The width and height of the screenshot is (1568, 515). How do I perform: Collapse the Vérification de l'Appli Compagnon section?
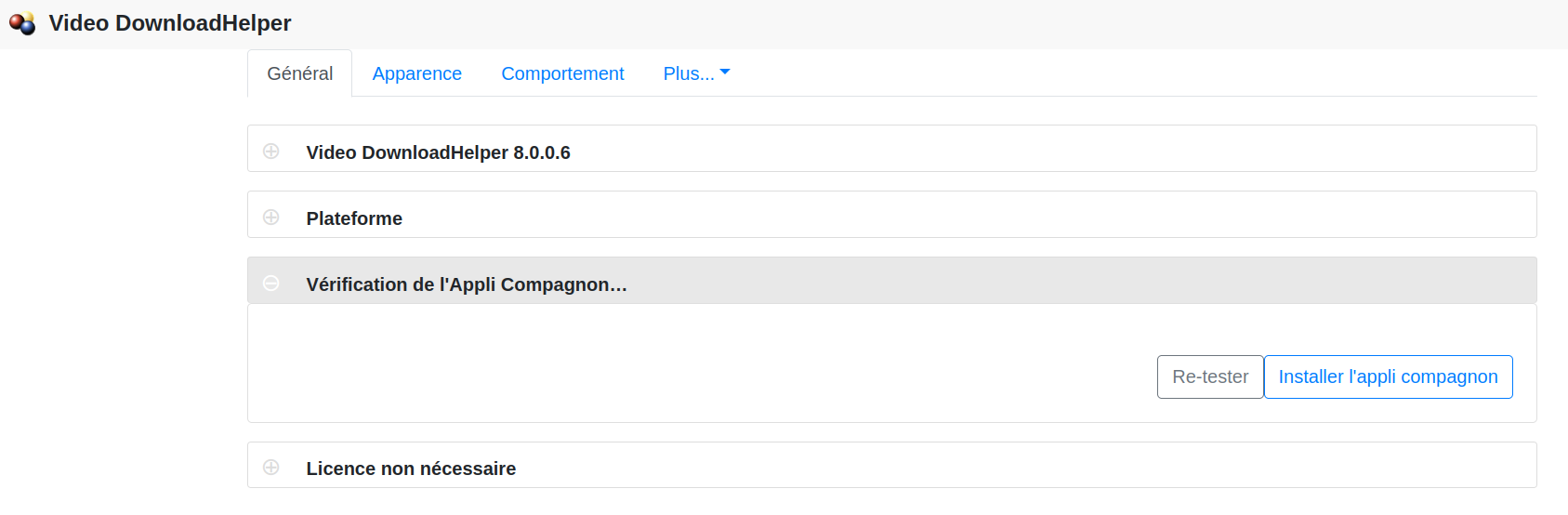(x=467, y=284)
